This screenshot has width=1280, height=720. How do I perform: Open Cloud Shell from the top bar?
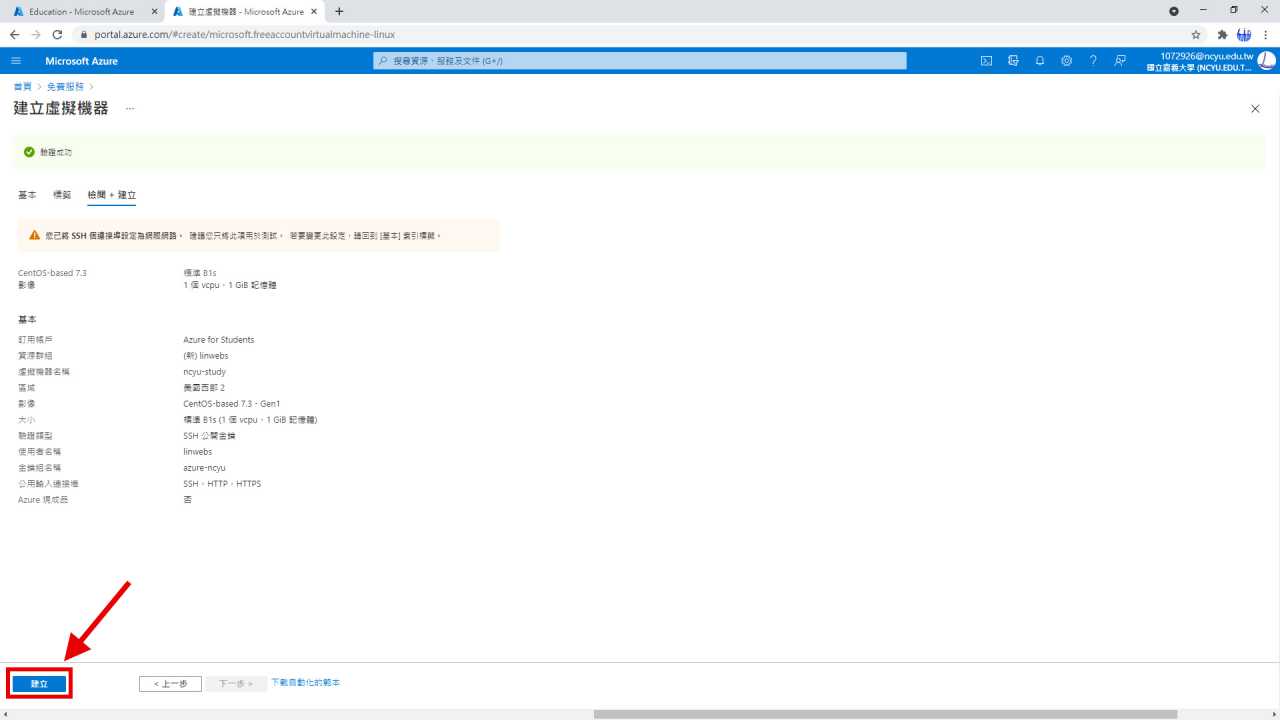pyautogui.click(x=986, y=61)
